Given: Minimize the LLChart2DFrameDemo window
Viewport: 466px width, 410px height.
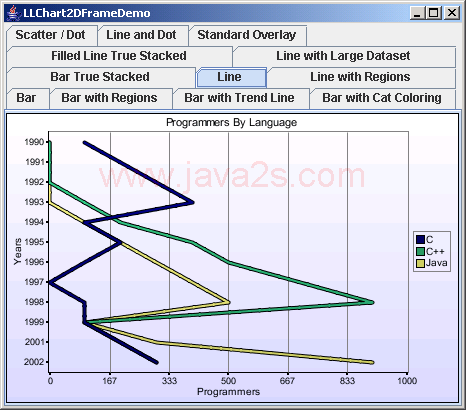Looking at the screenshot, I should coord(417,13).
